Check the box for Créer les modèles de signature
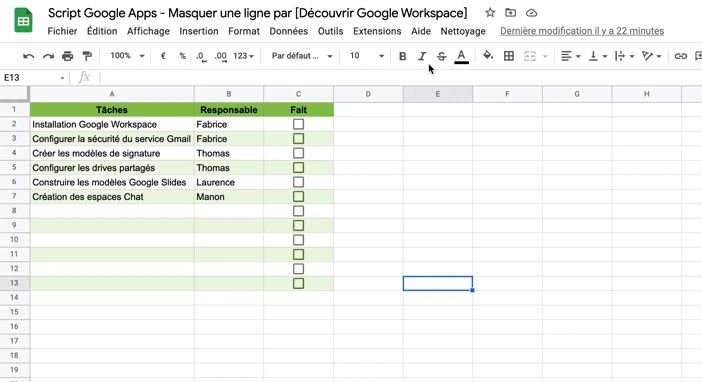Viewport: 702px width, 382px height. (x=299, y=153)
